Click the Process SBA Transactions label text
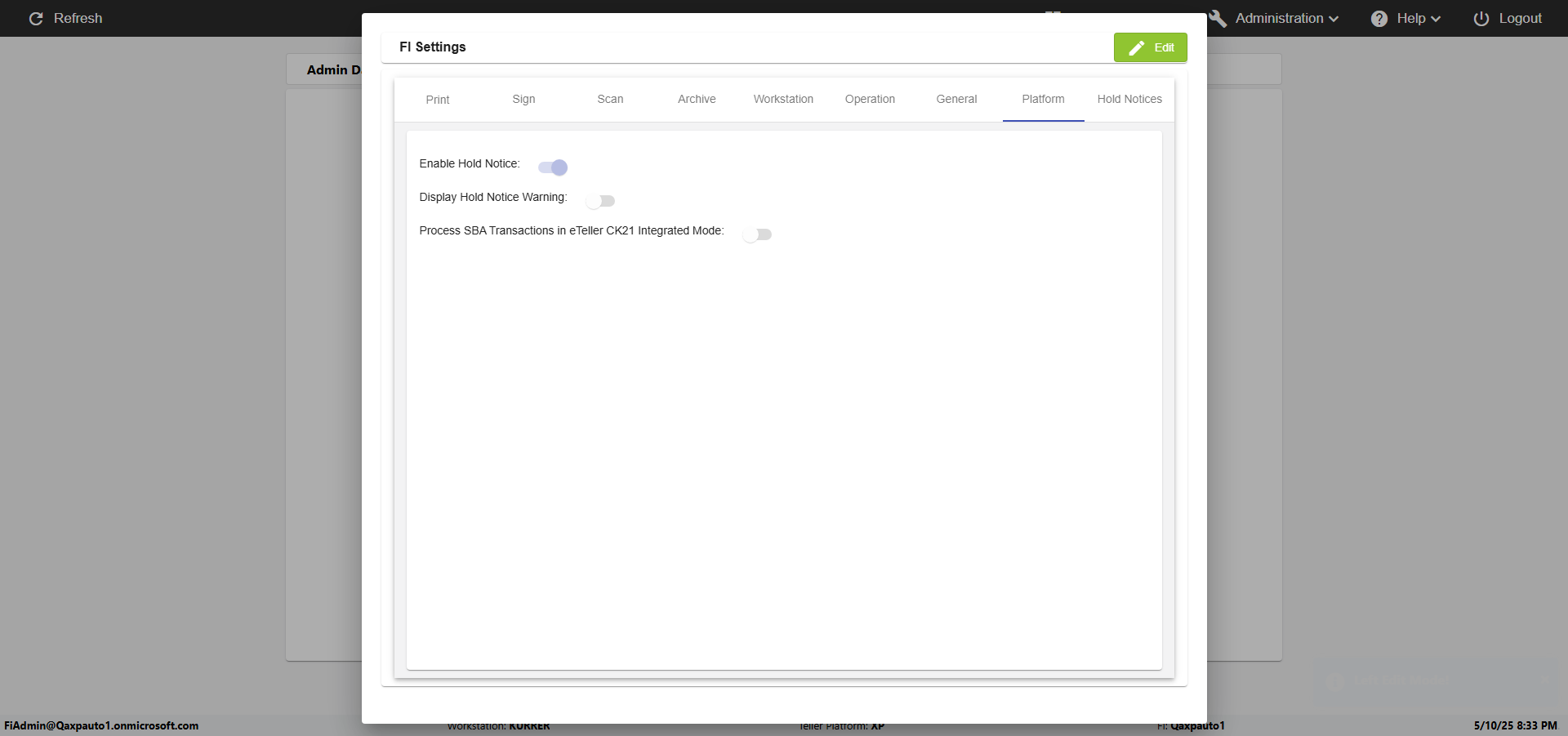Screen dimensions: 1568x736 coord(572,231)
